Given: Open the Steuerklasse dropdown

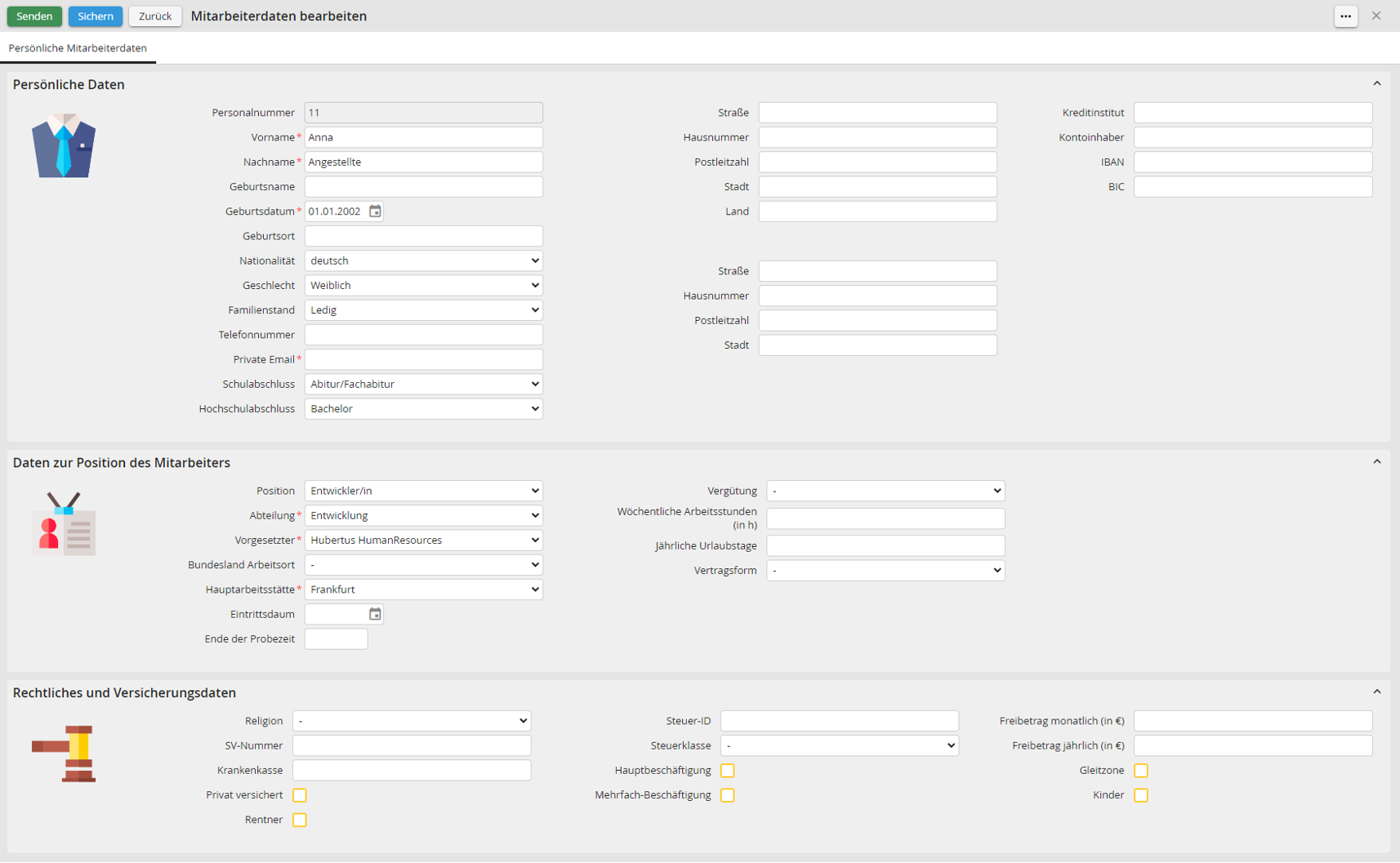Looking at the screenshot, I should pos(839,745).
